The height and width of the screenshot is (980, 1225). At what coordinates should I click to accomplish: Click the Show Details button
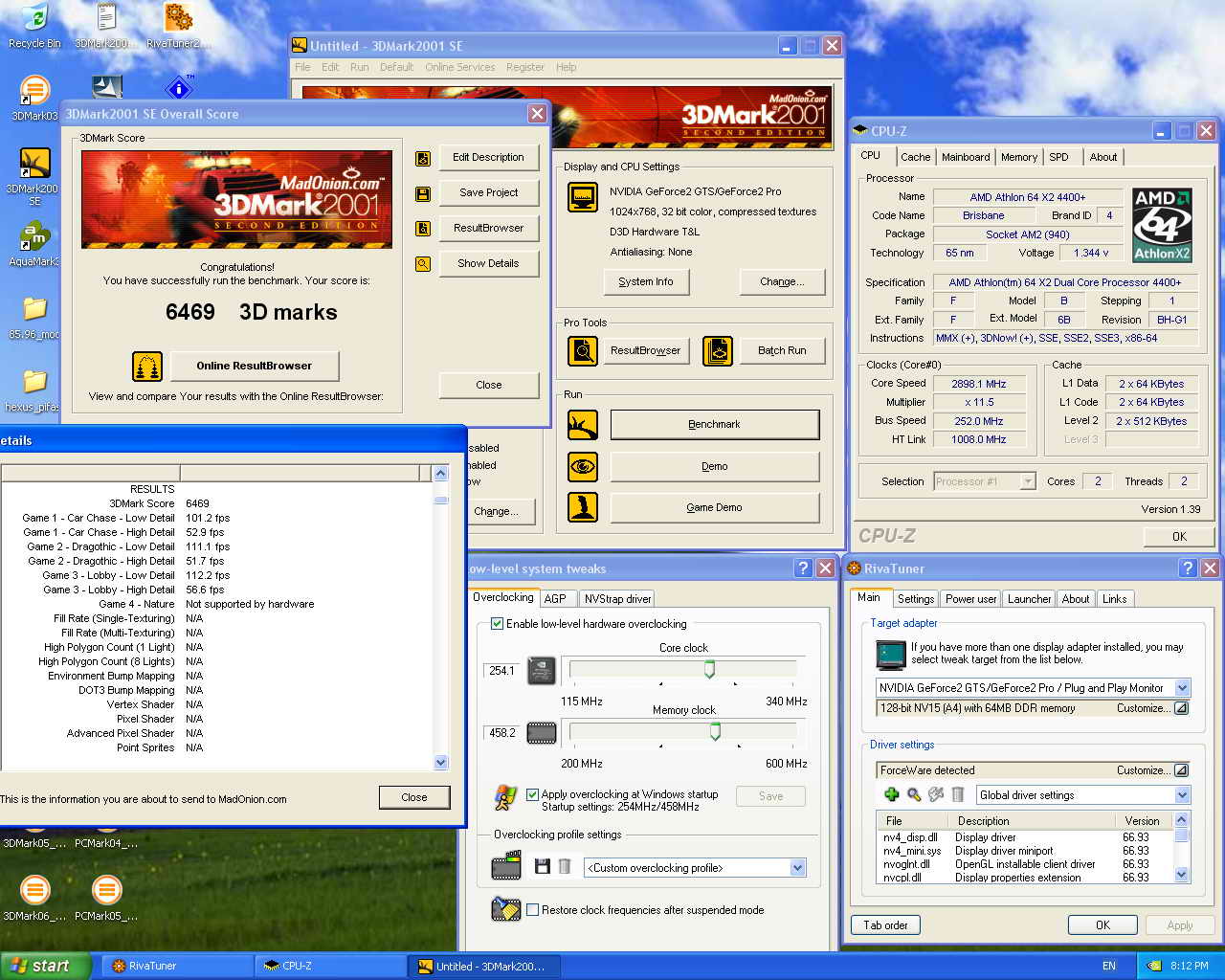pyautogui.click(x=488, y=263)
